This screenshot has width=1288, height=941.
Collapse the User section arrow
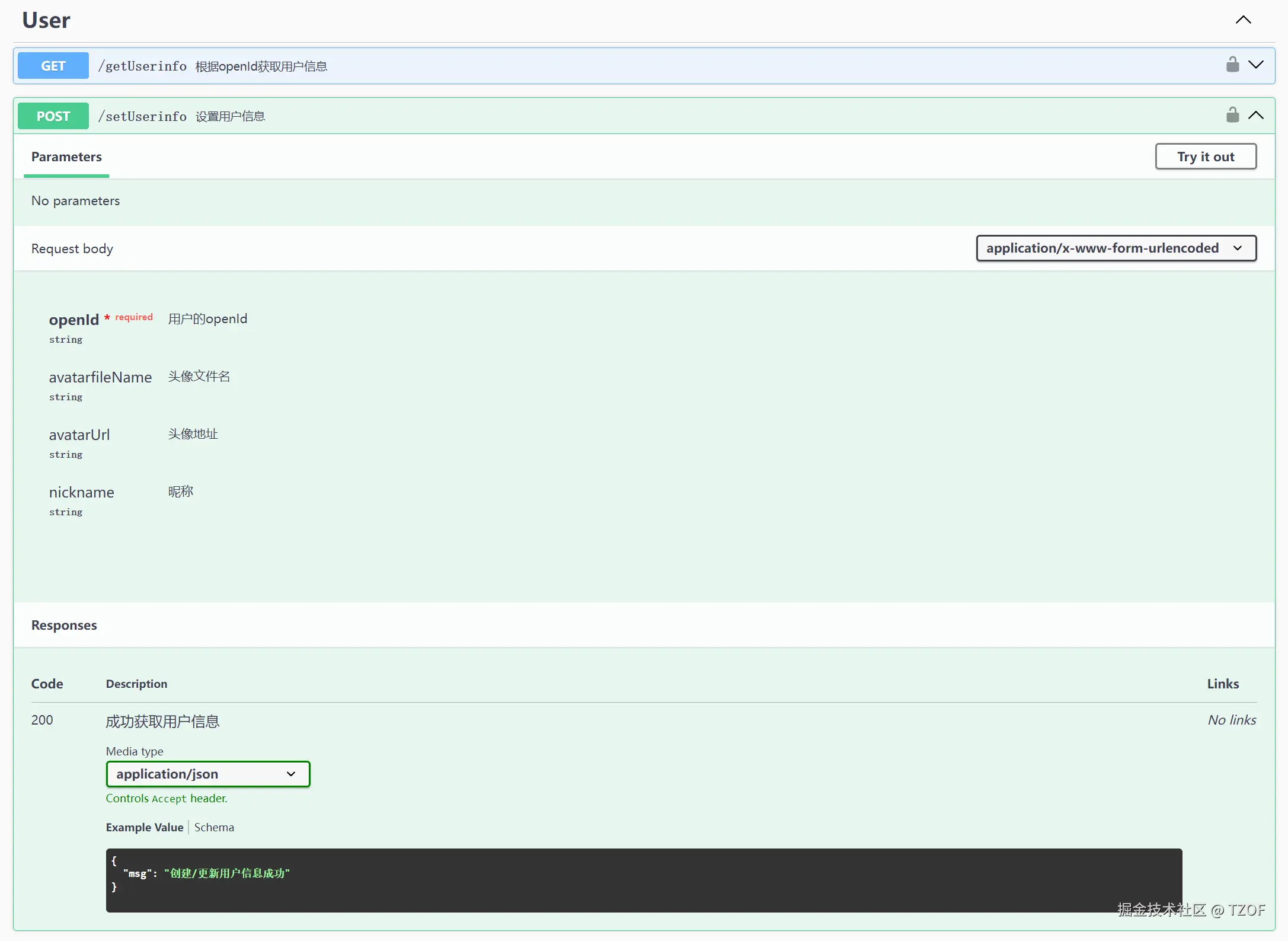(x=1243, y=20)
